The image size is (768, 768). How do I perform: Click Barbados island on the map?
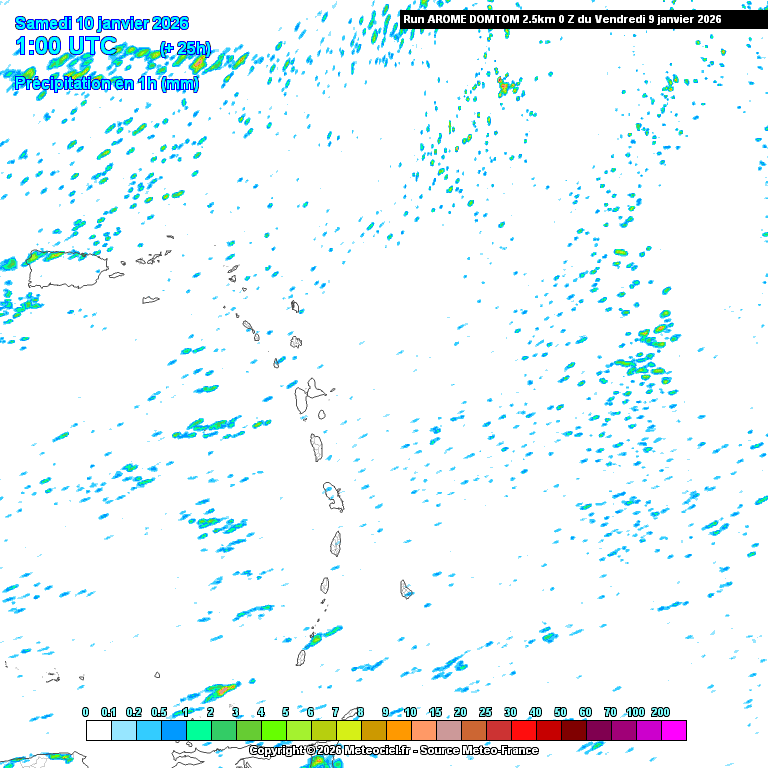[406, 590]
